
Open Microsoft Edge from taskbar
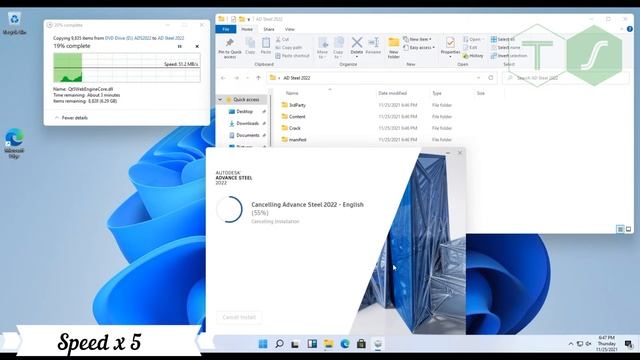tap(345, 344)
